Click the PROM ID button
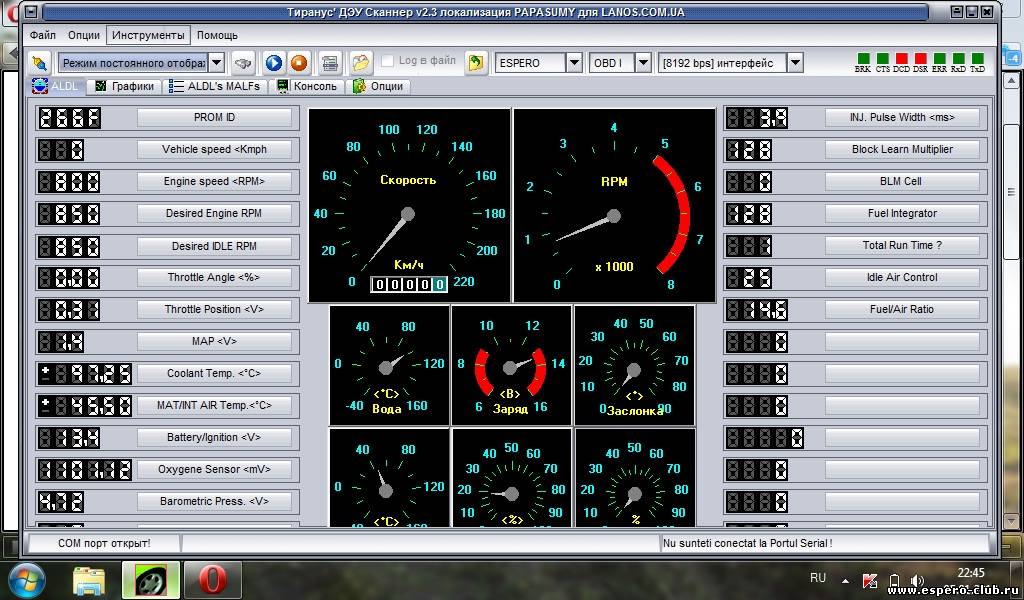1024x600 pixels. tap(214, 118)
